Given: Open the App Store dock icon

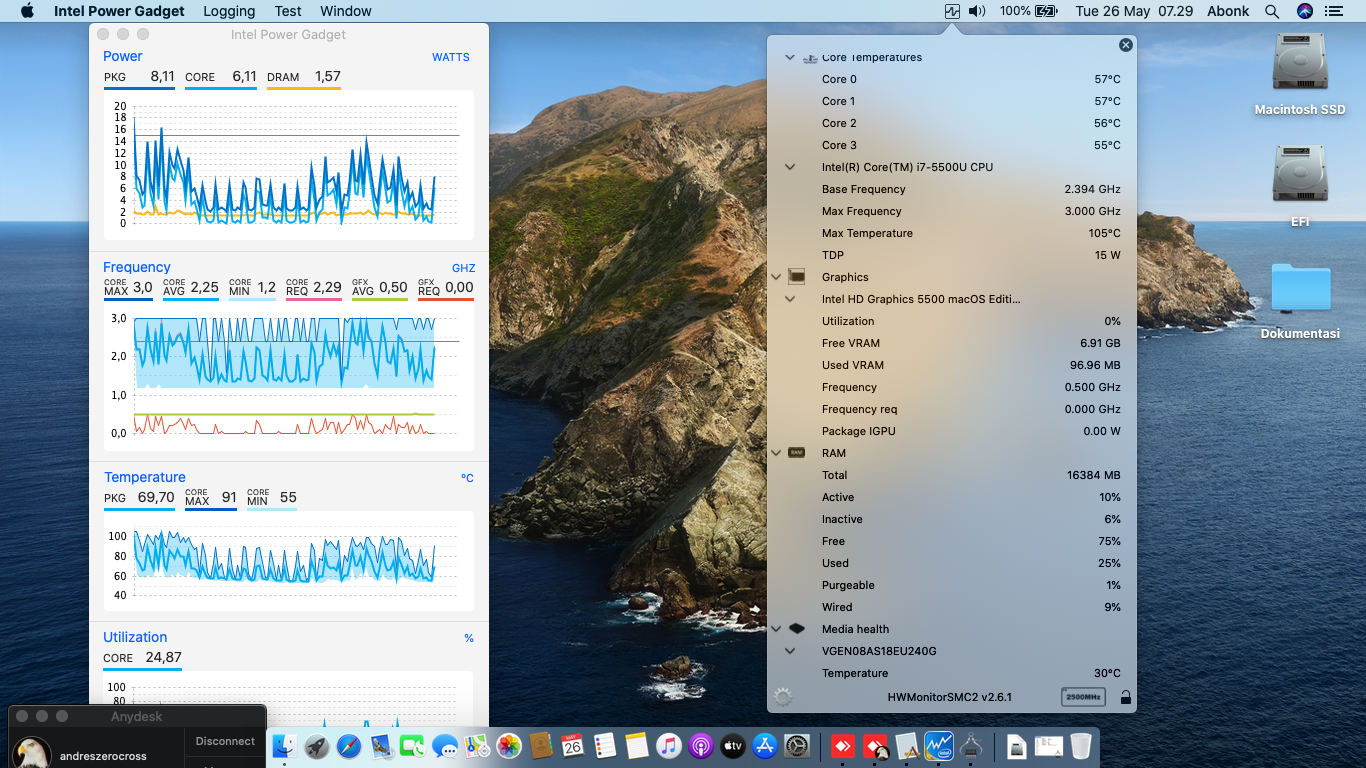Looking at the screenshot, I should click(x=765, y=746).
